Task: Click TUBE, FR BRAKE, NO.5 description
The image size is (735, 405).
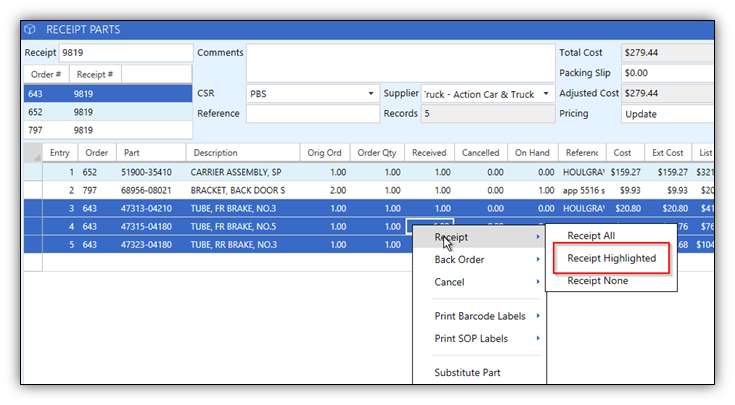Action: click(x=242, y=226)
